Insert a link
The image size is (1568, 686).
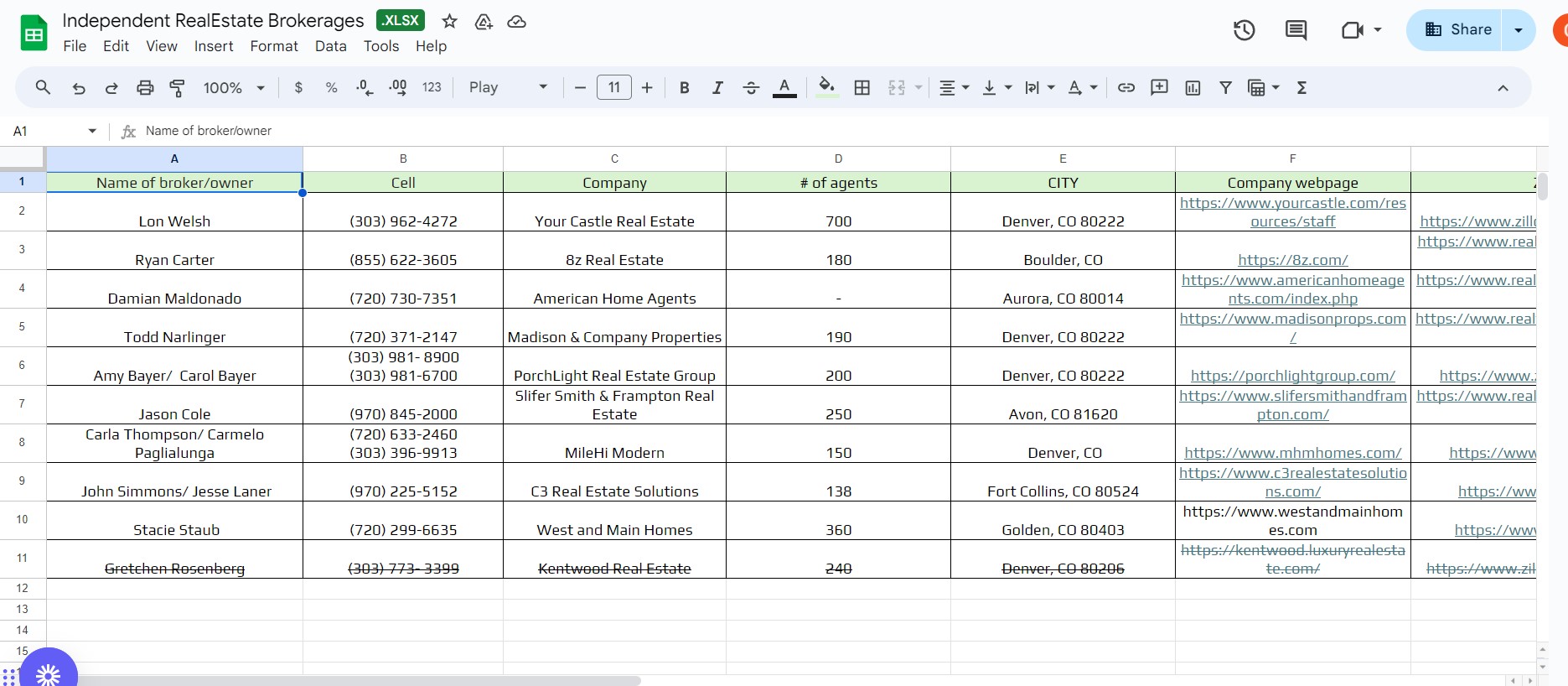tap(1126, 87)
